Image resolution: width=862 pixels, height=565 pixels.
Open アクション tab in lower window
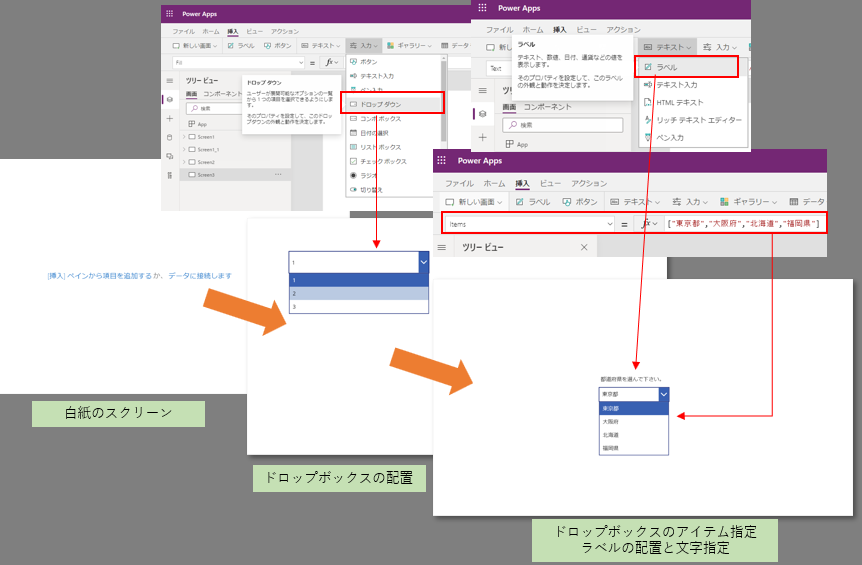pyautogui.click(x=589, y=183)
